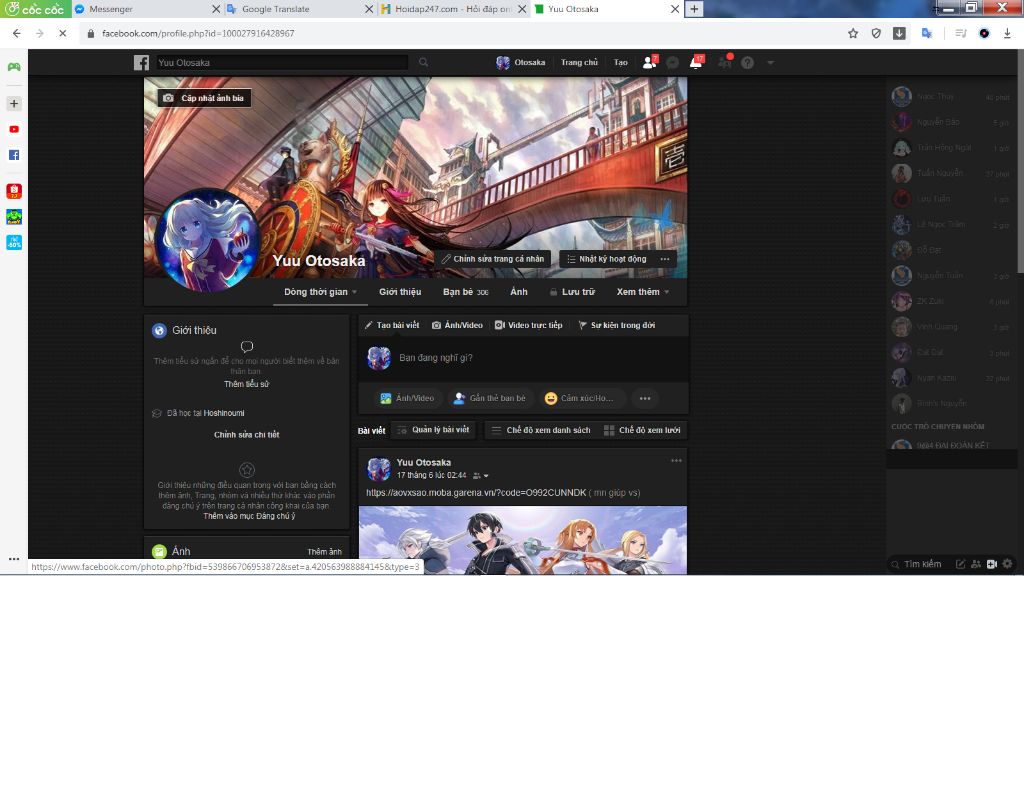Add a sidebar shortcut with plus icon

click(14, 103)
